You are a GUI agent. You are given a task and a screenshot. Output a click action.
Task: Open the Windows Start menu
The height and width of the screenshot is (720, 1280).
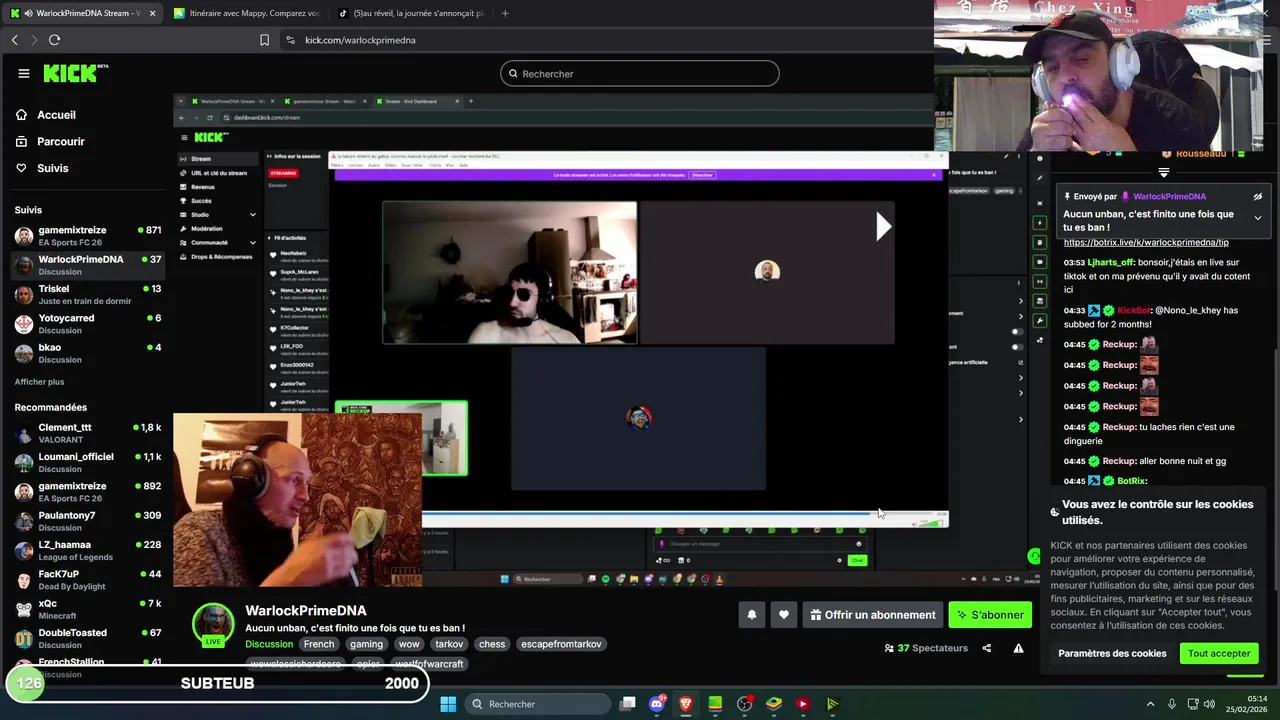(448, 704)
